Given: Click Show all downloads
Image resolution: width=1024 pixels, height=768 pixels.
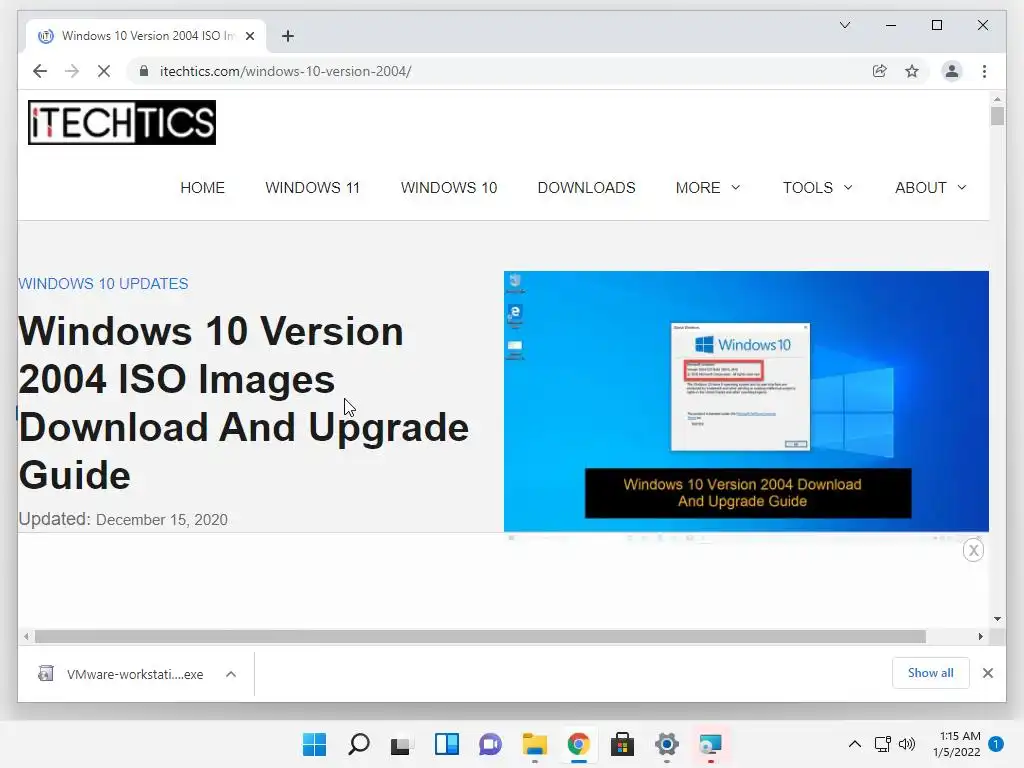Looking at the screenshot, I should pyautogui.click(x=930, y=673).
